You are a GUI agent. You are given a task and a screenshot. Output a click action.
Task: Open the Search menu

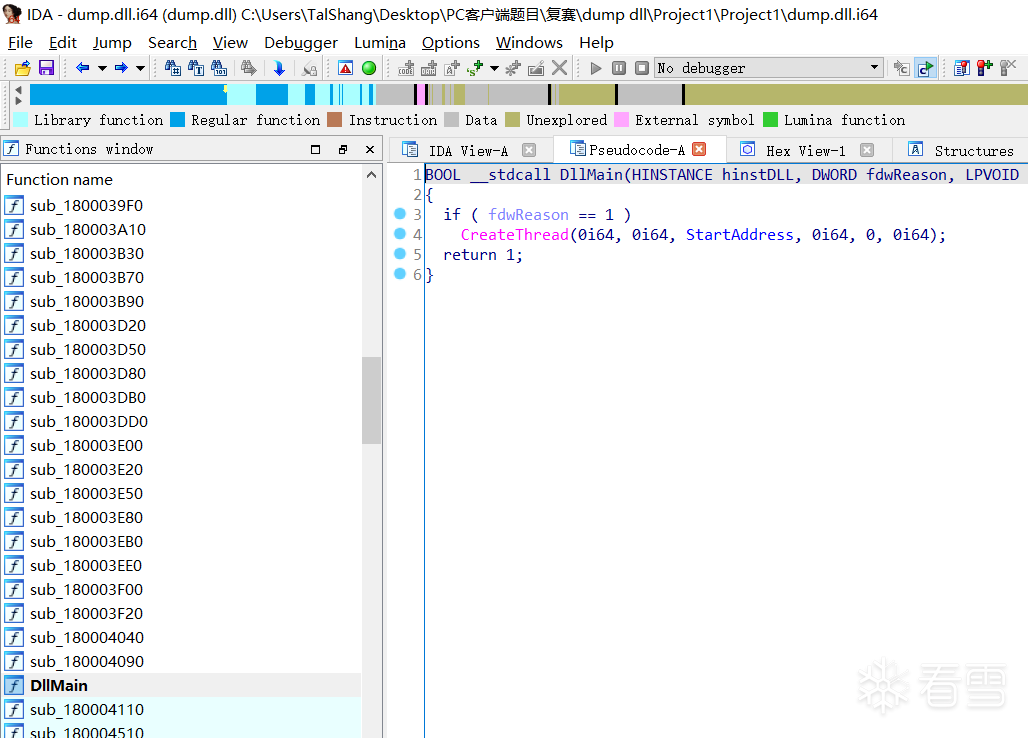tap(172, 43)
